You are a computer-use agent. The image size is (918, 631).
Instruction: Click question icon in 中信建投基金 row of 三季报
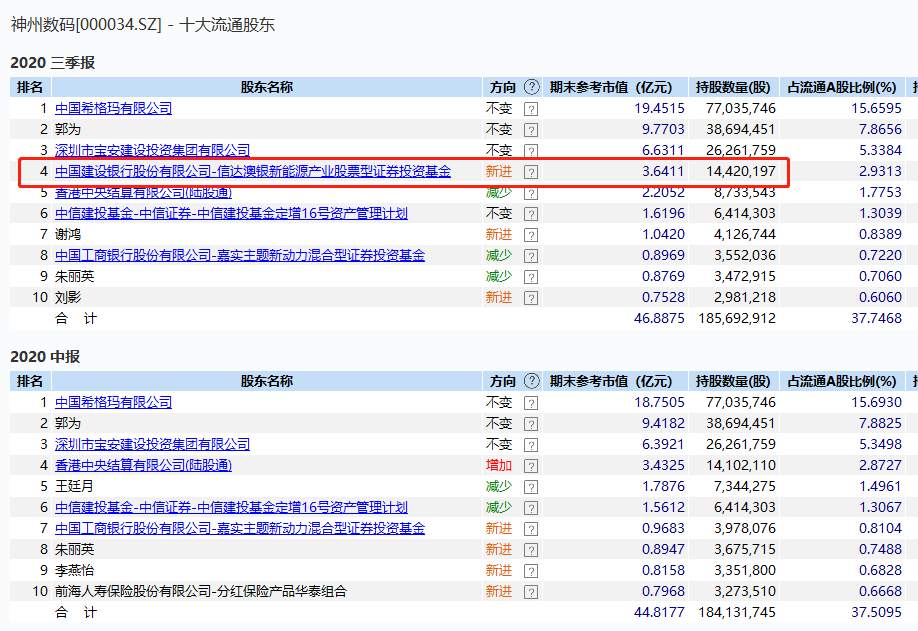pyautogui.click(x=531, y=214)
